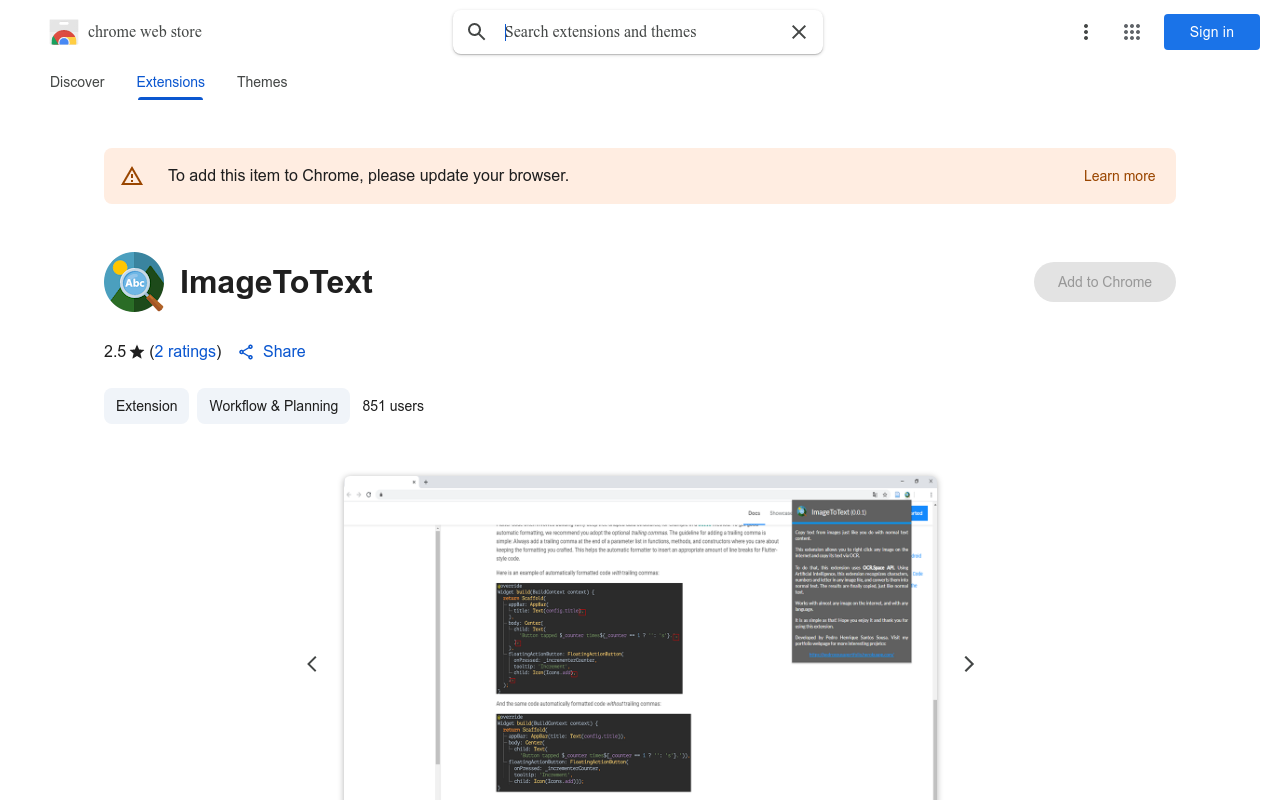Select the Extension category chip
This screenshot has height=800, width=1280.
coord(146,406)
